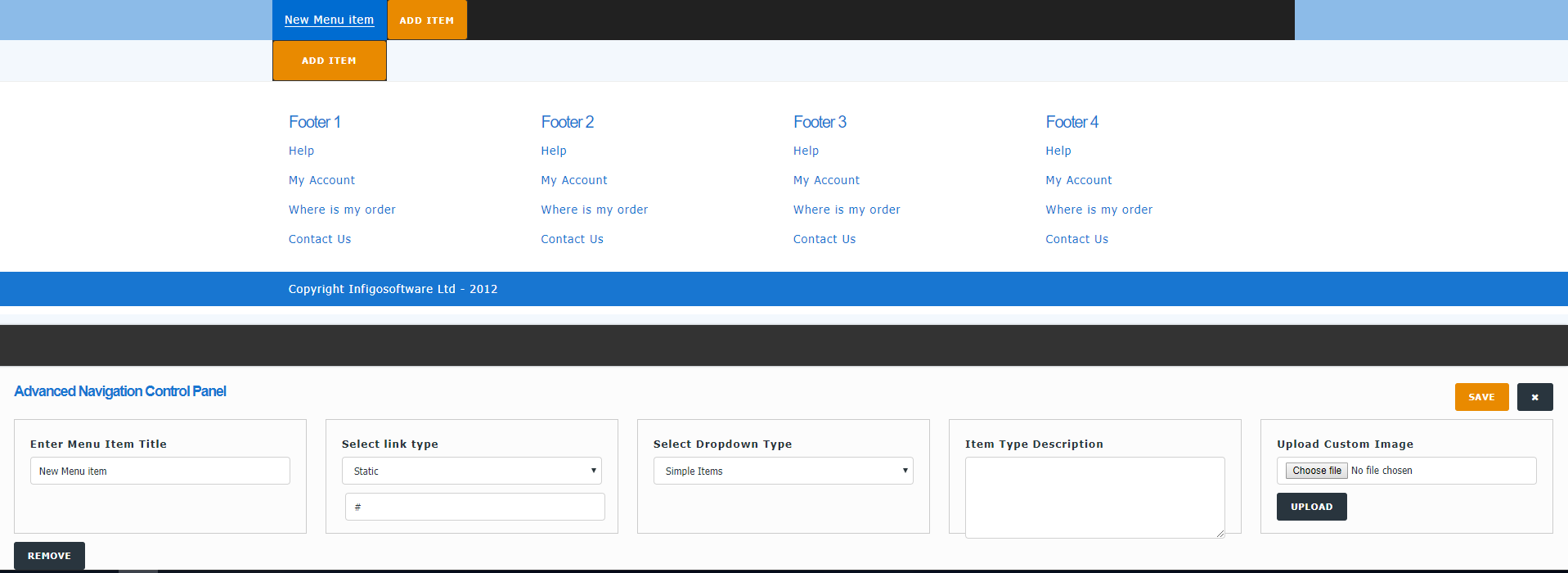The width and height of the screenshot is (1568, 573).
Task: Click the Save button in the control panel
Action: point(1480,397)
